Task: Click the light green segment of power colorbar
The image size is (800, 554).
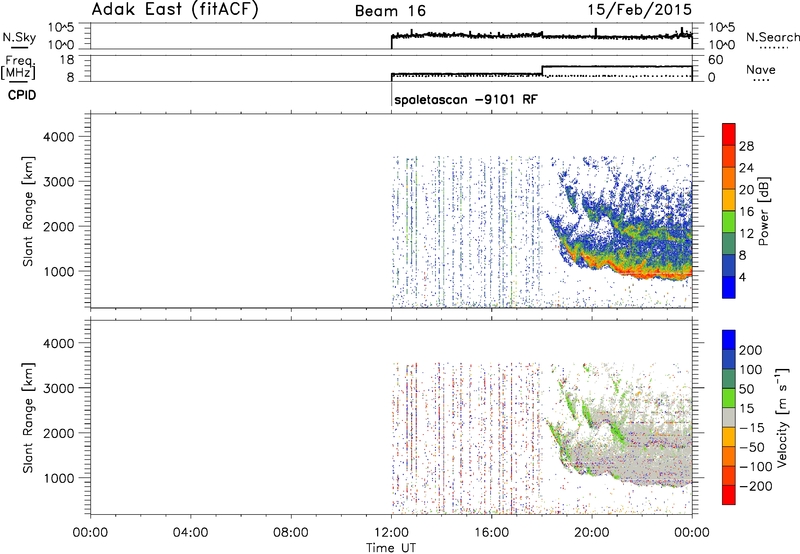Action: (729, 222)
